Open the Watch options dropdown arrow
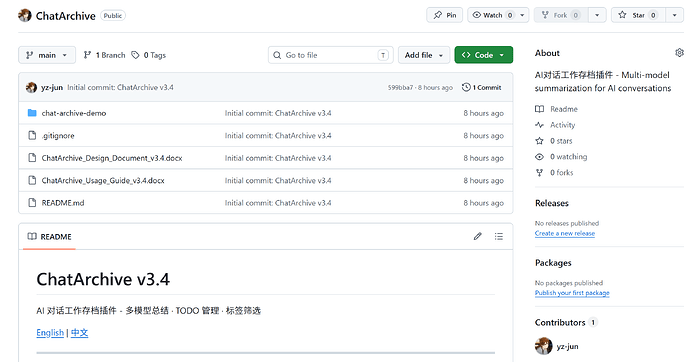The height and width of the screenshot is (362, 690). (x=522, y=15)
